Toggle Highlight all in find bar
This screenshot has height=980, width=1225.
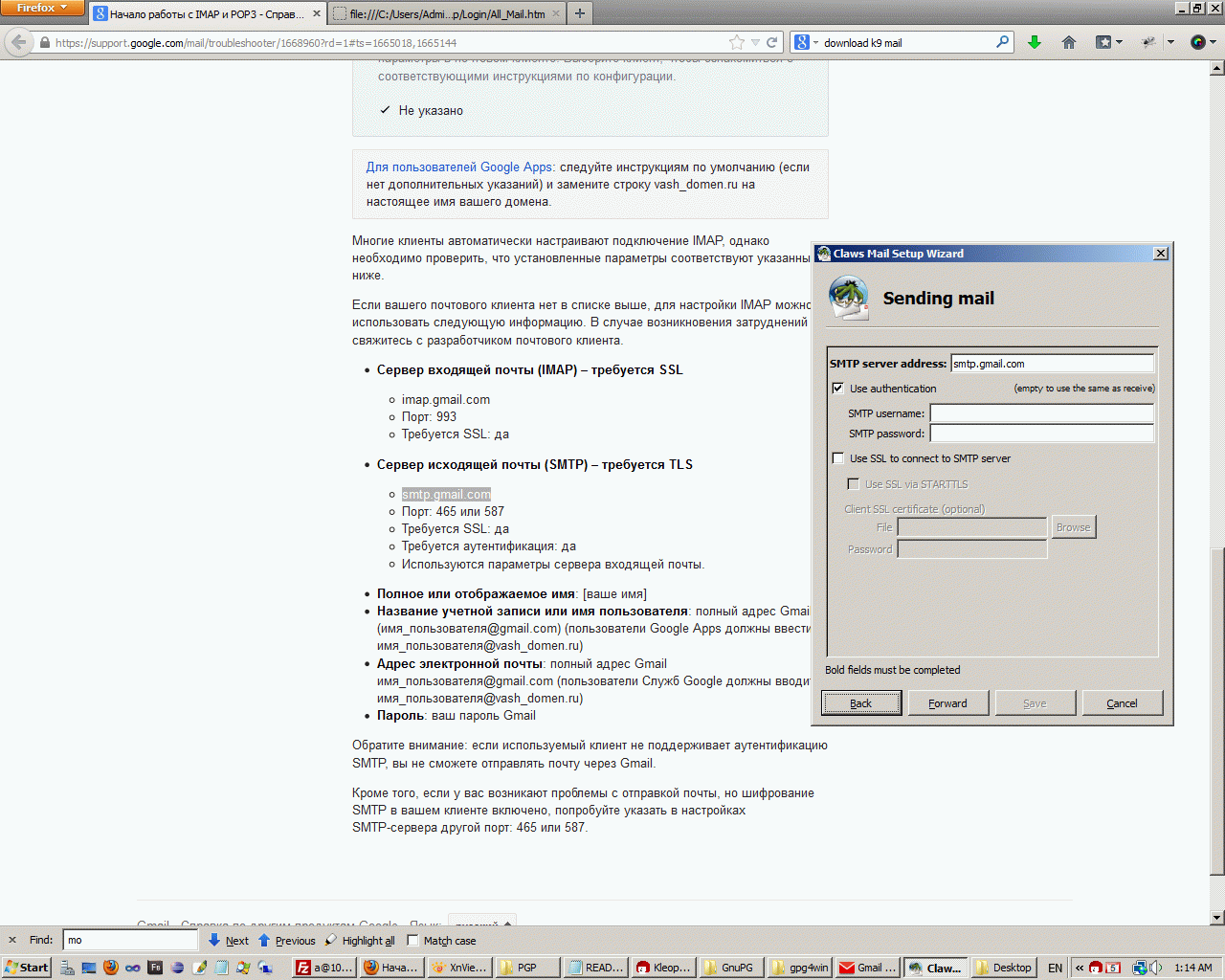pos(360,941)
